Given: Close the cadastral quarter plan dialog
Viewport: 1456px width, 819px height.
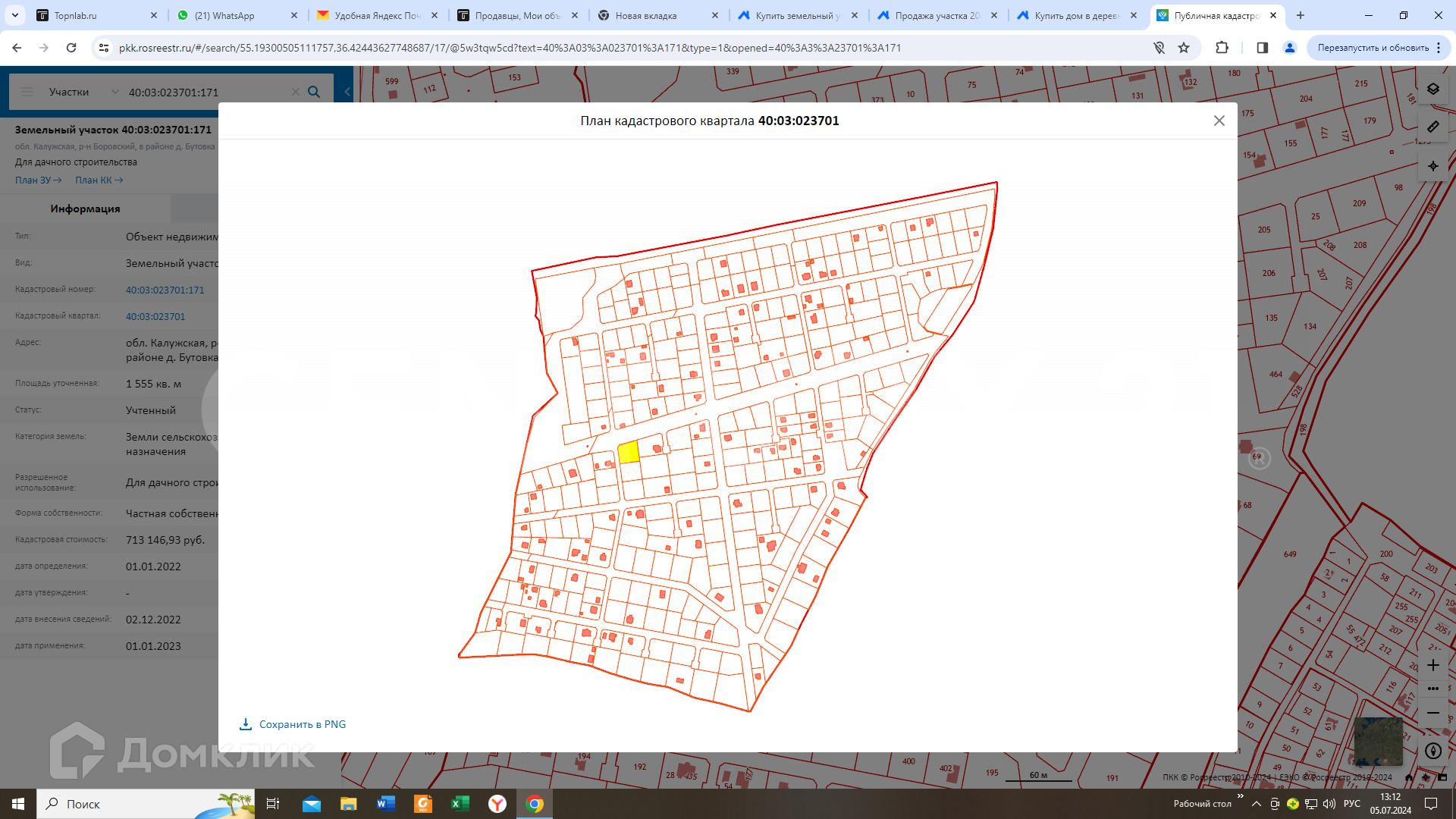Looking at the screenshot, I should click(1219, 121).
